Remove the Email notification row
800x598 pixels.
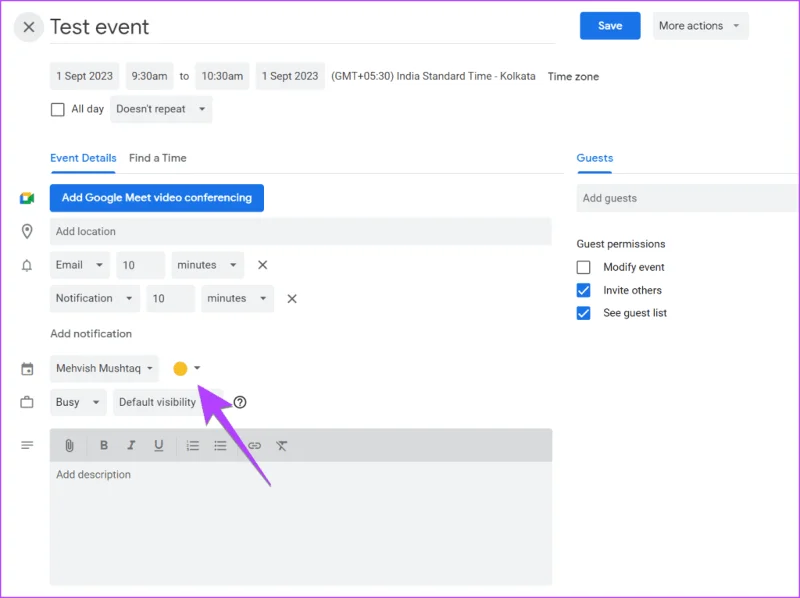[262, 265]
